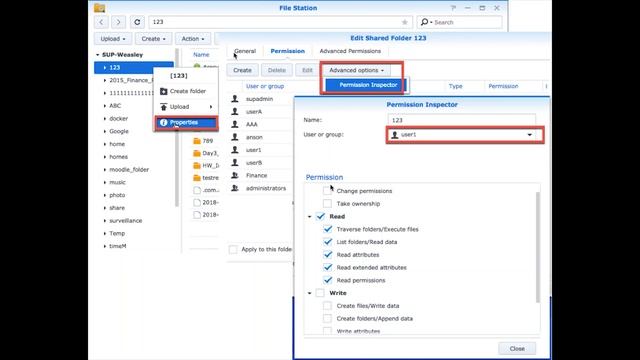Select the surveillance folder in tree
The height and width of the screenshot is (360, 640).
pyautogui.click(x=126, y=221)
